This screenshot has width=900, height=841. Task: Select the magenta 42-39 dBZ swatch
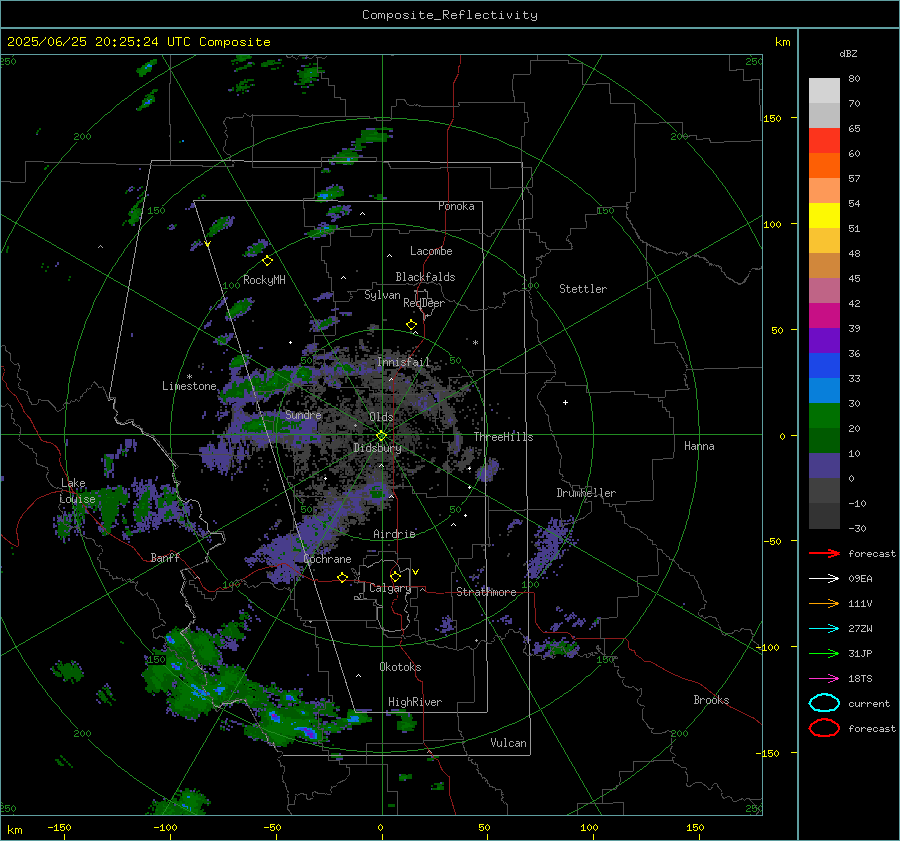(824, 315)
